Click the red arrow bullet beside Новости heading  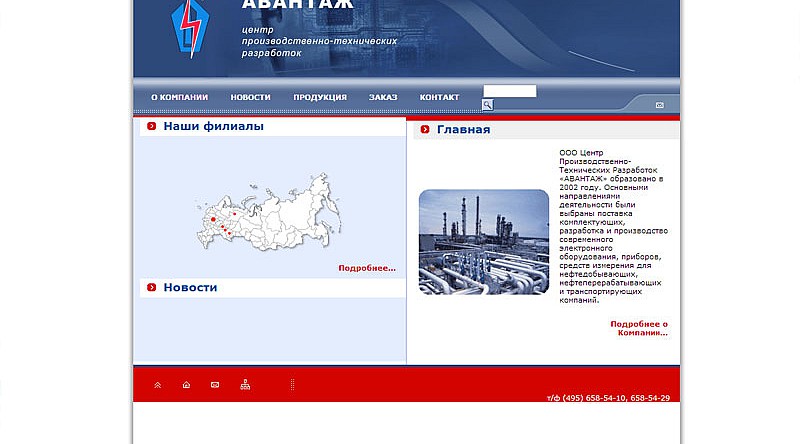[x=151, y=288]
